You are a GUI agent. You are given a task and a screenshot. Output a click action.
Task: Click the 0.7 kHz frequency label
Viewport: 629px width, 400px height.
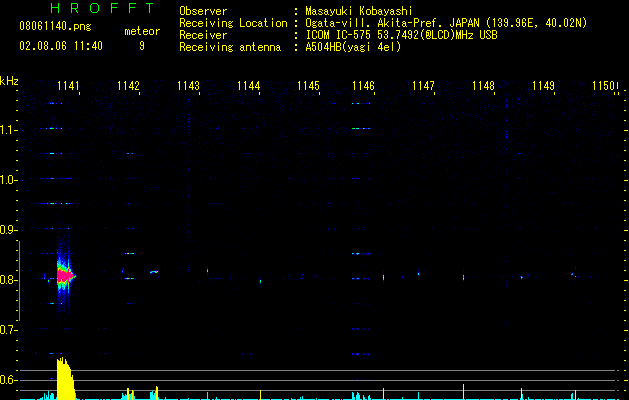tap(8, 330)
